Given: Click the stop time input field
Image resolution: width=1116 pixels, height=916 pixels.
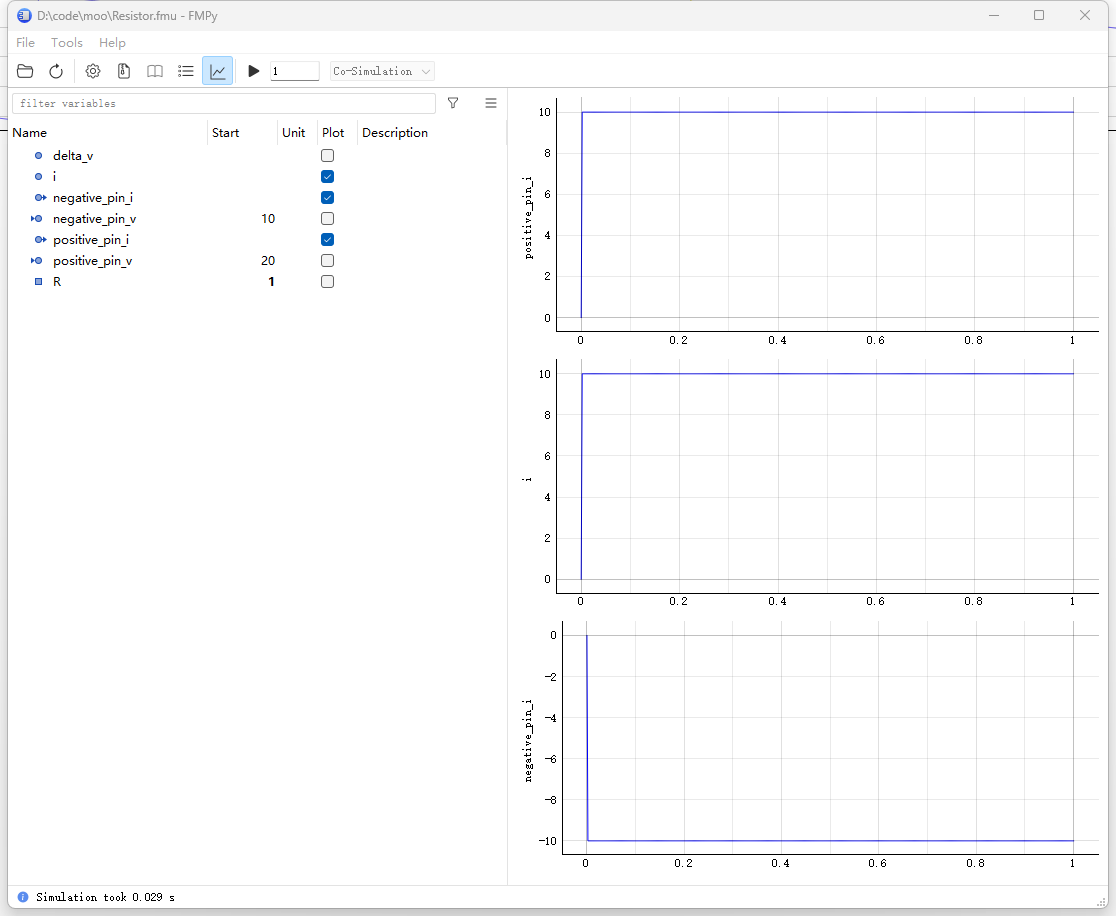Looking at the screenshot, I should pyautogui.click(x=295, y=71).
